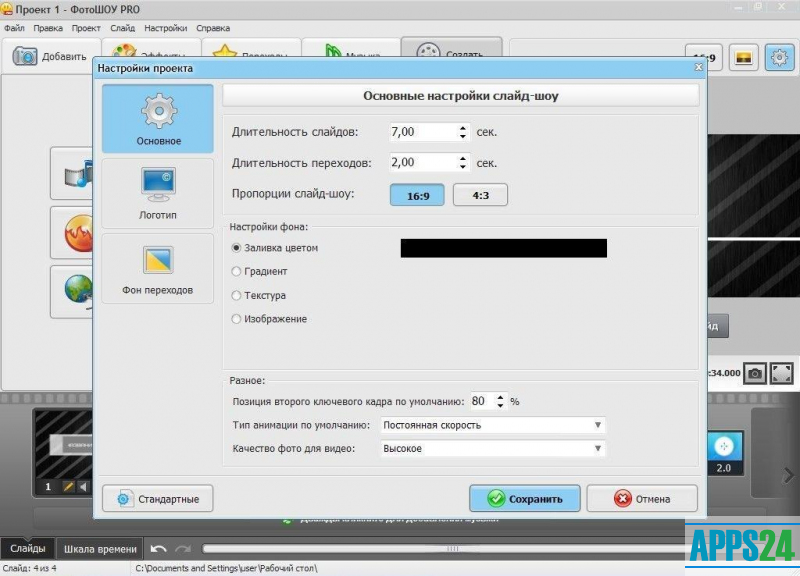Open the Фон переходов settings section
The image size is (800, 576).
pos(158,267)
